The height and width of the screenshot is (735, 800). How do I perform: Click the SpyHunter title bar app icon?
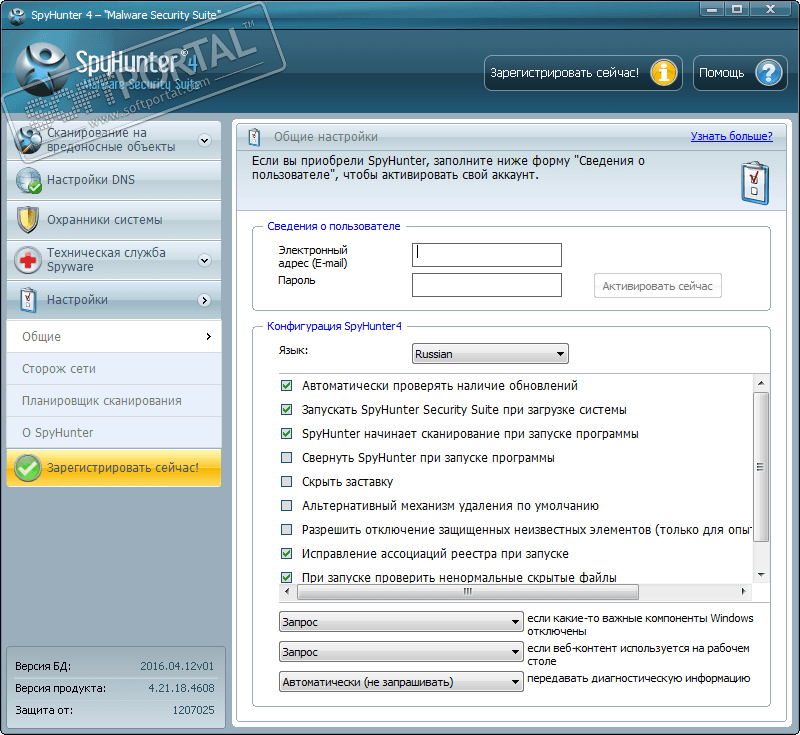[17, 15]
